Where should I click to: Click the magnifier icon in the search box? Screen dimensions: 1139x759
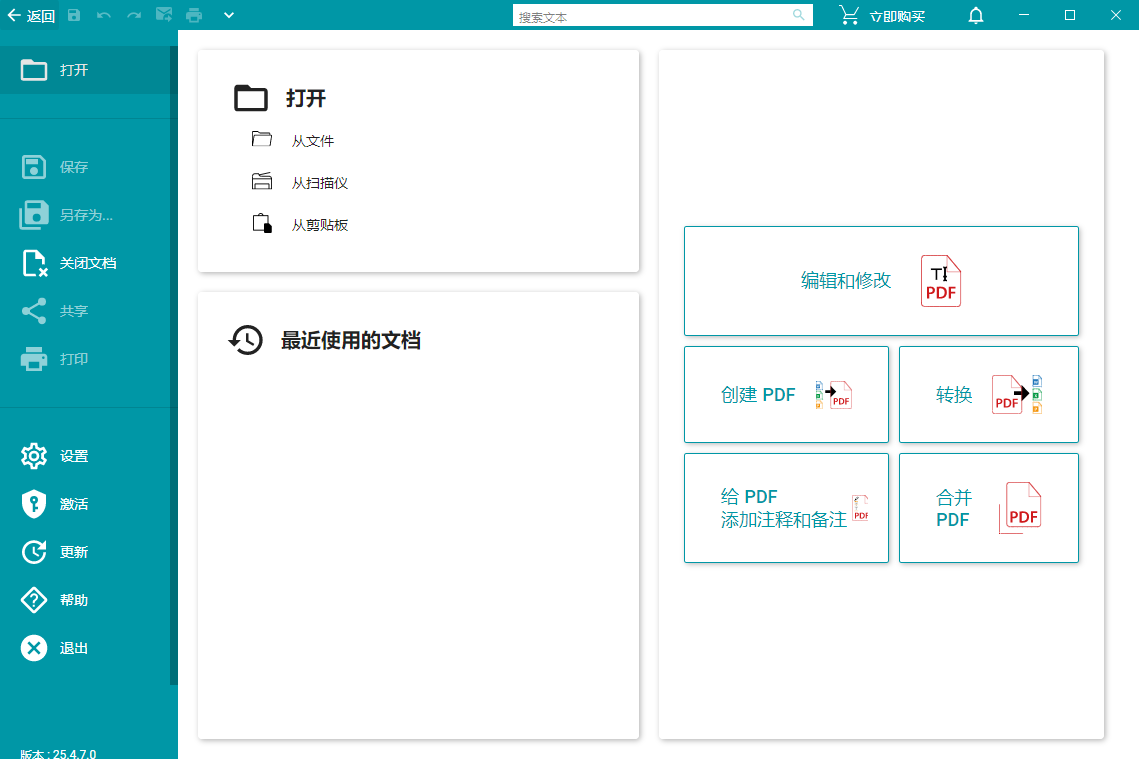coord(798,15)
